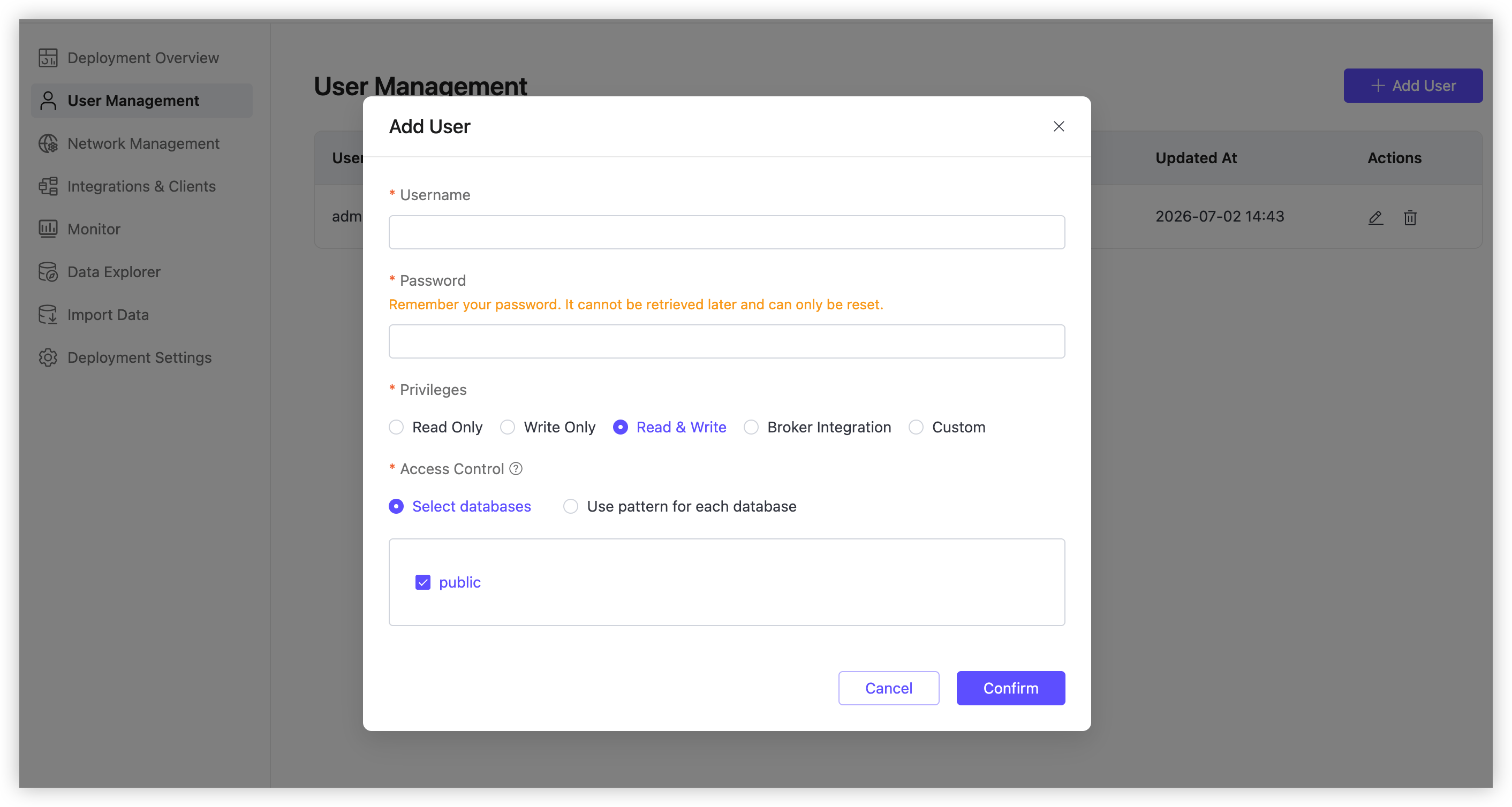Open the Data Explorer page
The image size is (1512, 807).
pos(141,271)
